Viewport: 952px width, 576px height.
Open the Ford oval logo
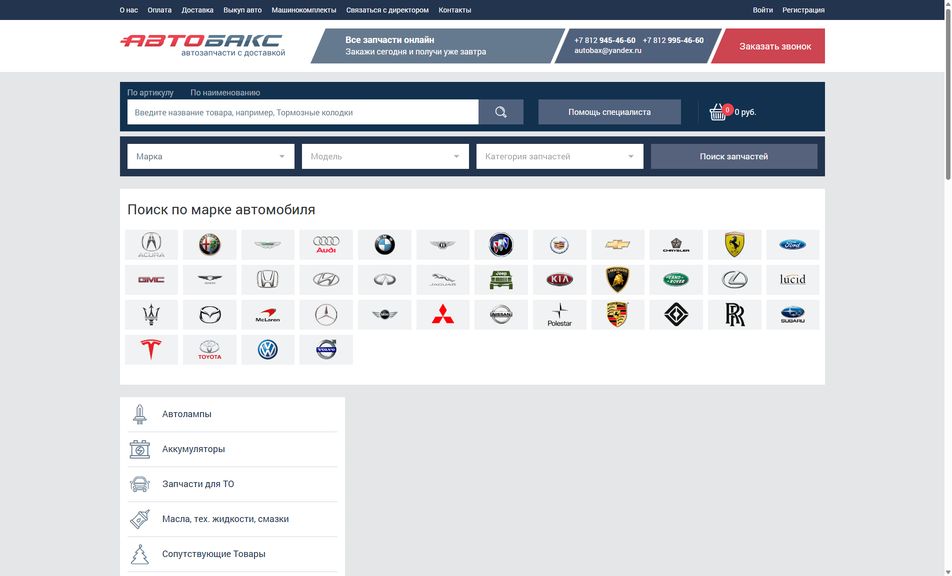[792, 245]
